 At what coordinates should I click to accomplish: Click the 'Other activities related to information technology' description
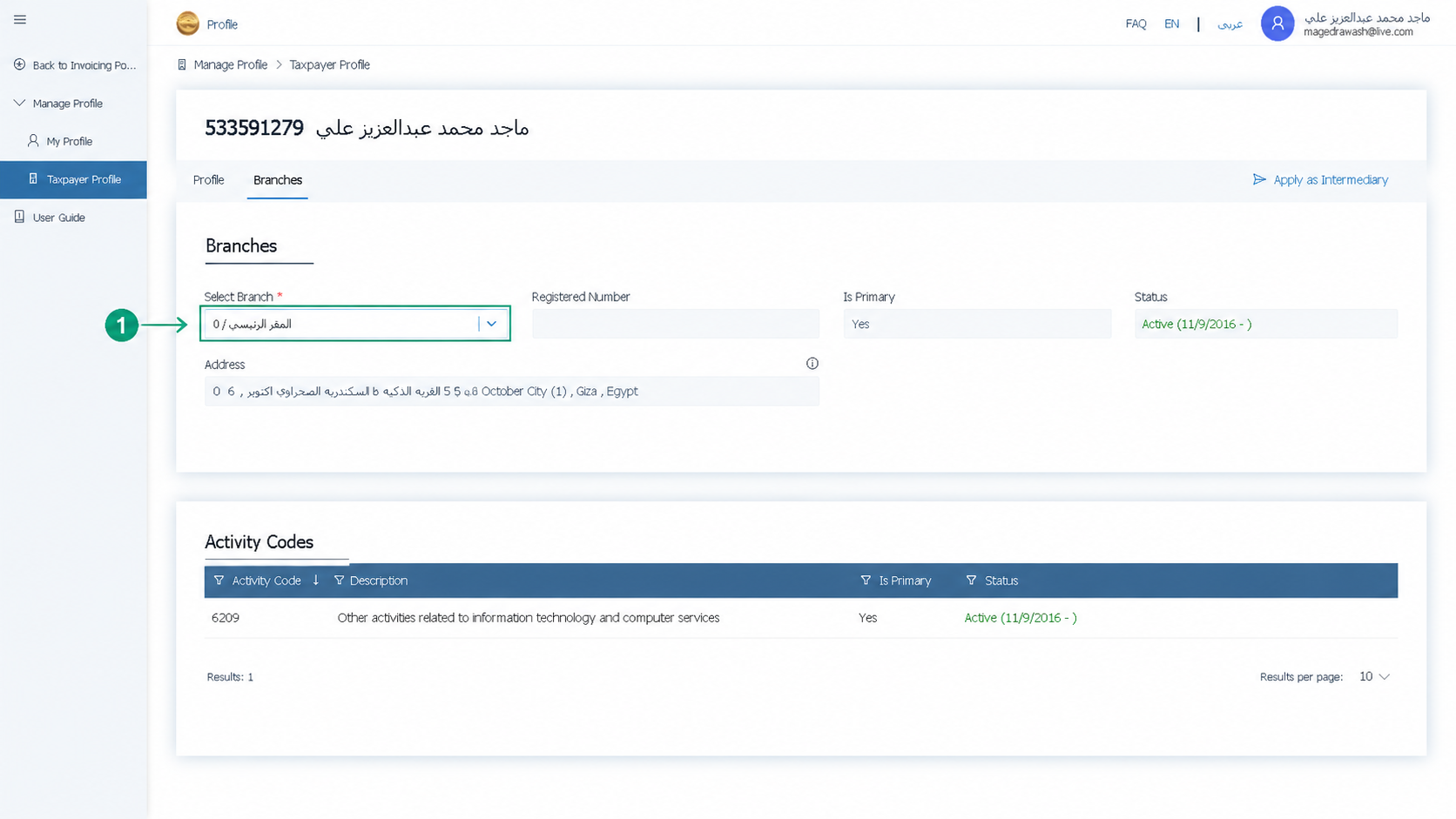tap(529, 618)
